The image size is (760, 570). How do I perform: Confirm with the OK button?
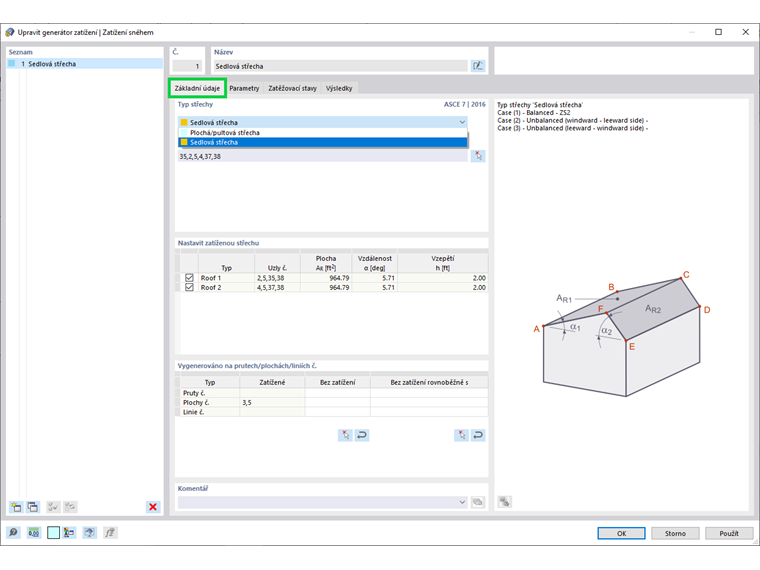click(x=621, y=533)
